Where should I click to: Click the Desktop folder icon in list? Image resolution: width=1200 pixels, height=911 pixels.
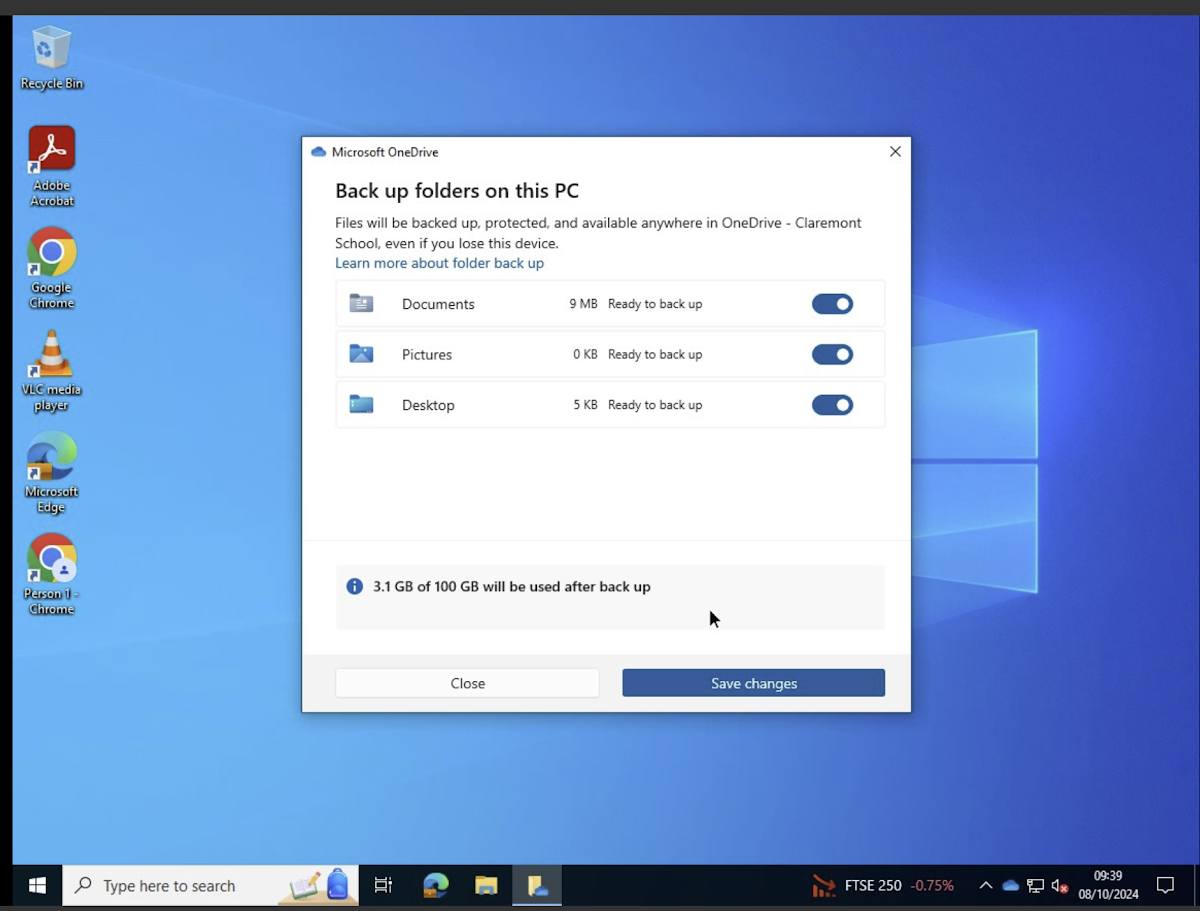click(361, 404)
